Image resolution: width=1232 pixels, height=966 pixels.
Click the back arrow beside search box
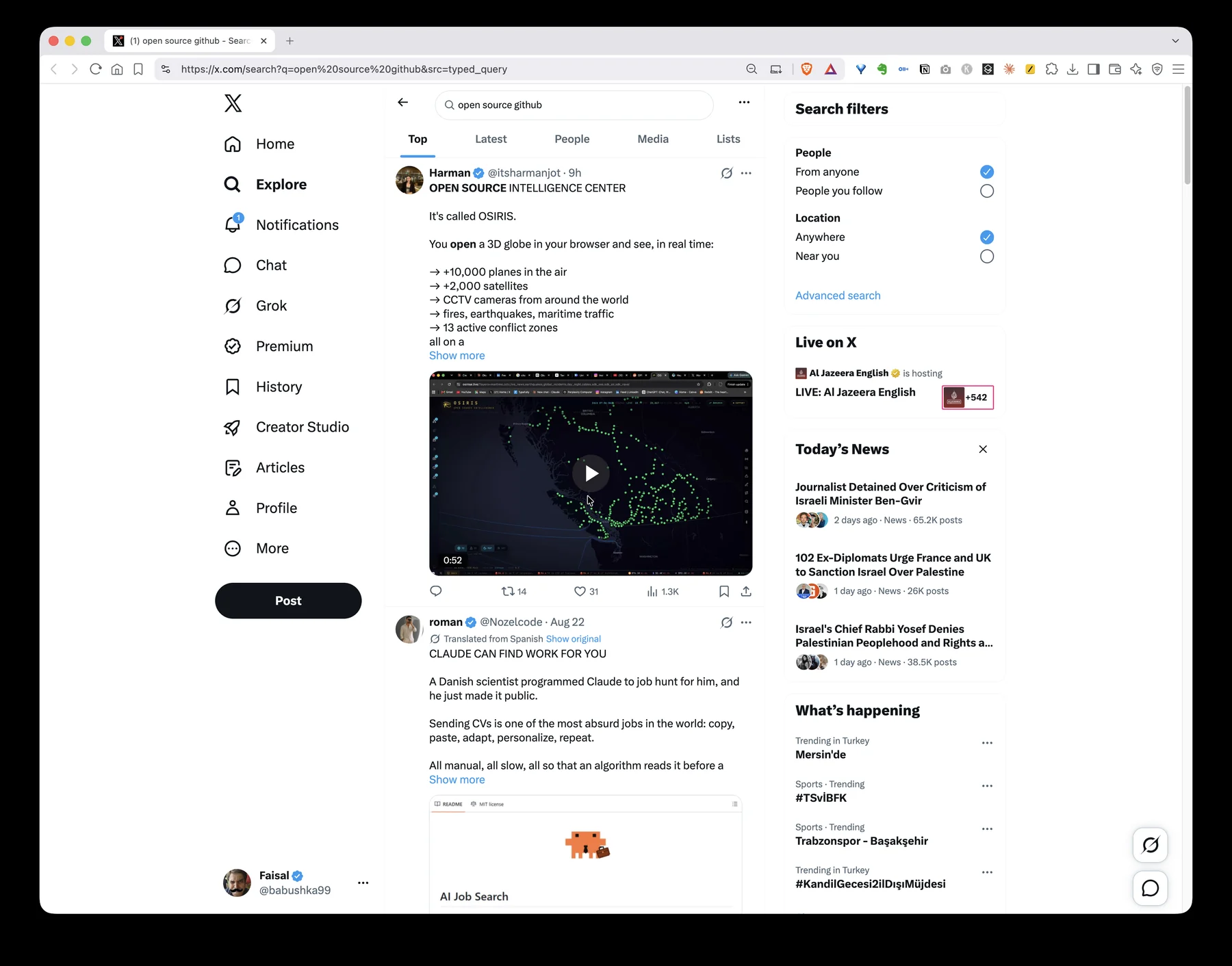[x=402, y=103]
